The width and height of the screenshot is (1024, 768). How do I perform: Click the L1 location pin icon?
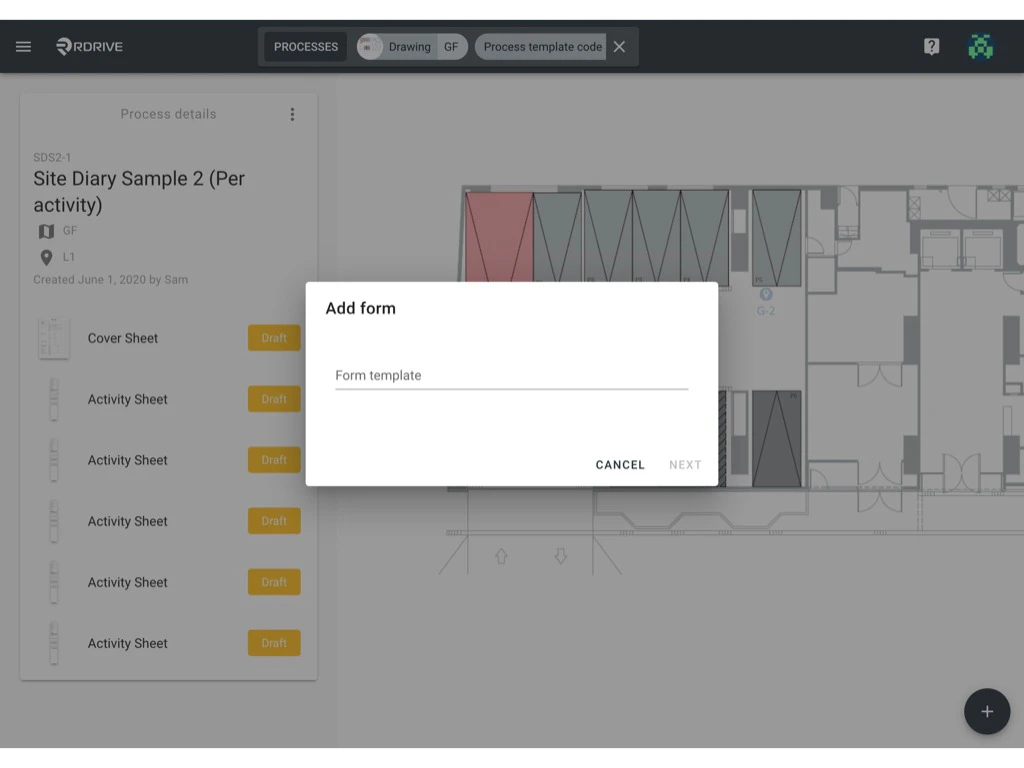click(45, 256)
